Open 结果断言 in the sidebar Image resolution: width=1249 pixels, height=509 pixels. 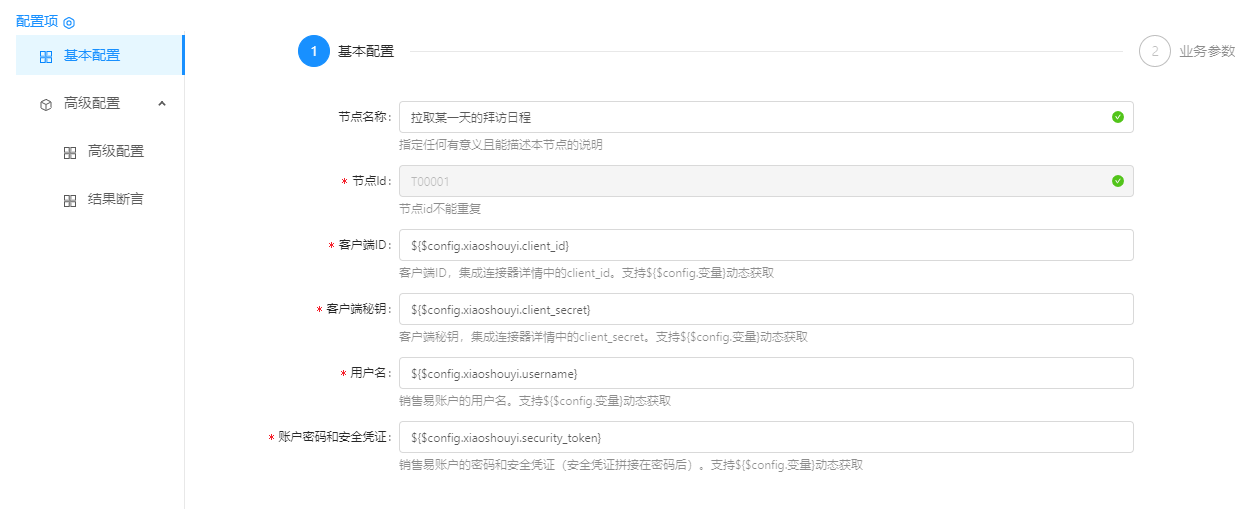tap(116, 200)
